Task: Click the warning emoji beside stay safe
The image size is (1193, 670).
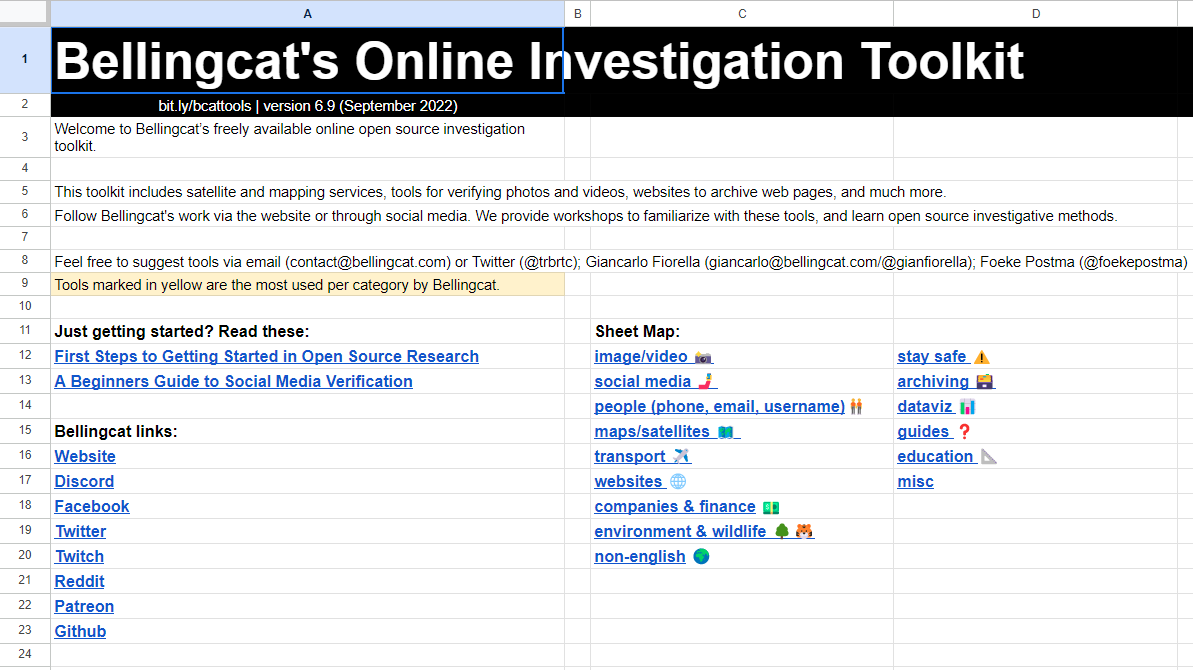Action: coord(981,357)
